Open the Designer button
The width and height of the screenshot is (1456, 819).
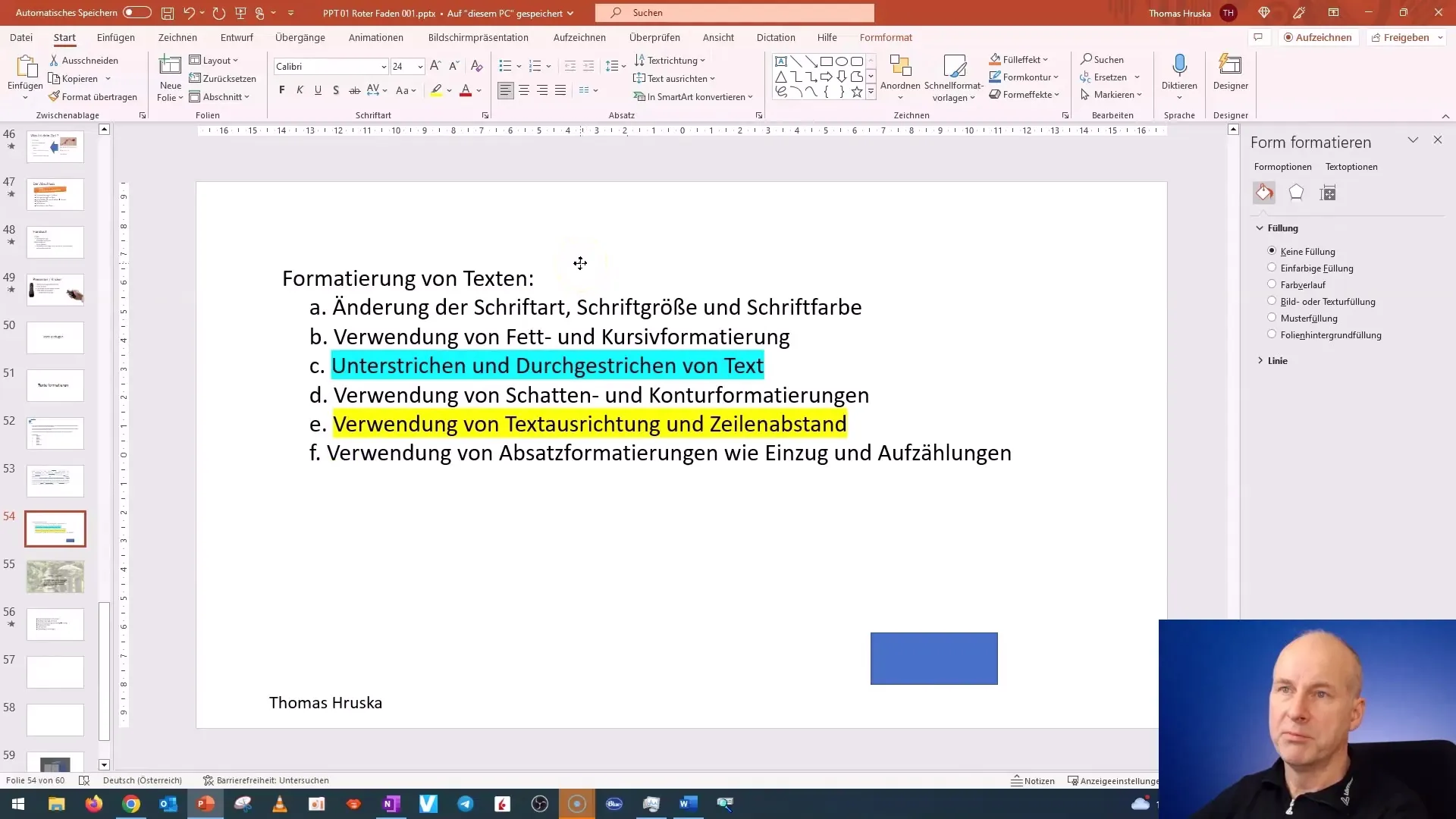[1230, 73]
